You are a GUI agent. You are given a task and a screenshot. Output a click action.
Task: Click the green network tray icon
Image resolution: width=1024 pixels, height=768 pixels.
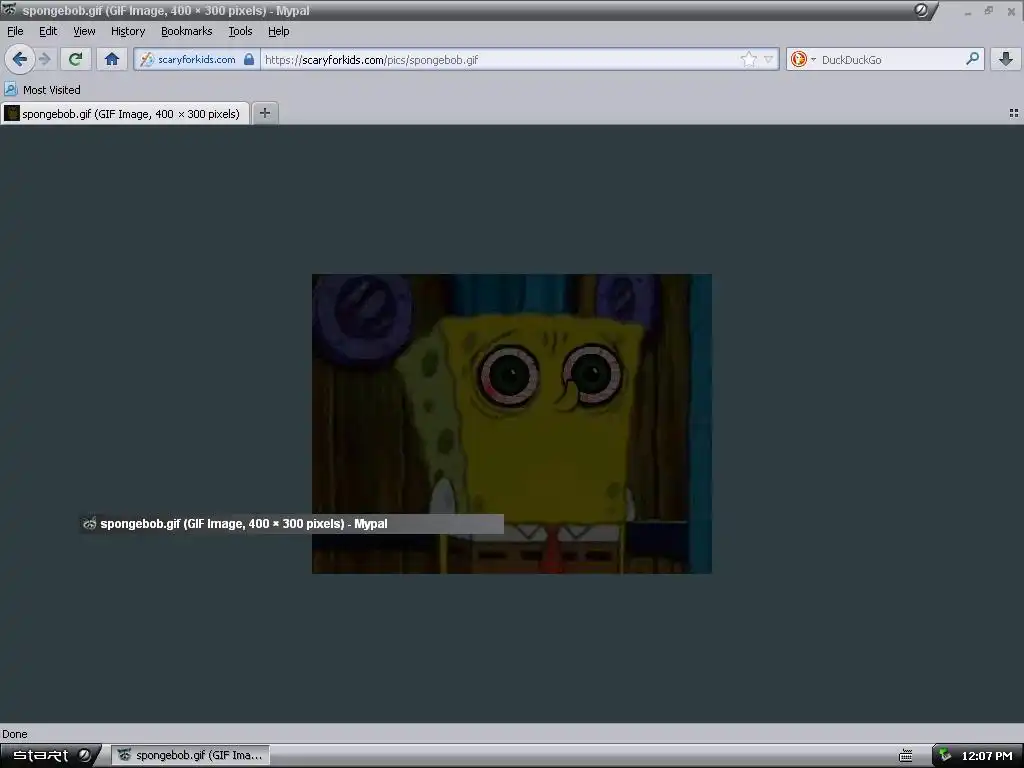[944, 756]
